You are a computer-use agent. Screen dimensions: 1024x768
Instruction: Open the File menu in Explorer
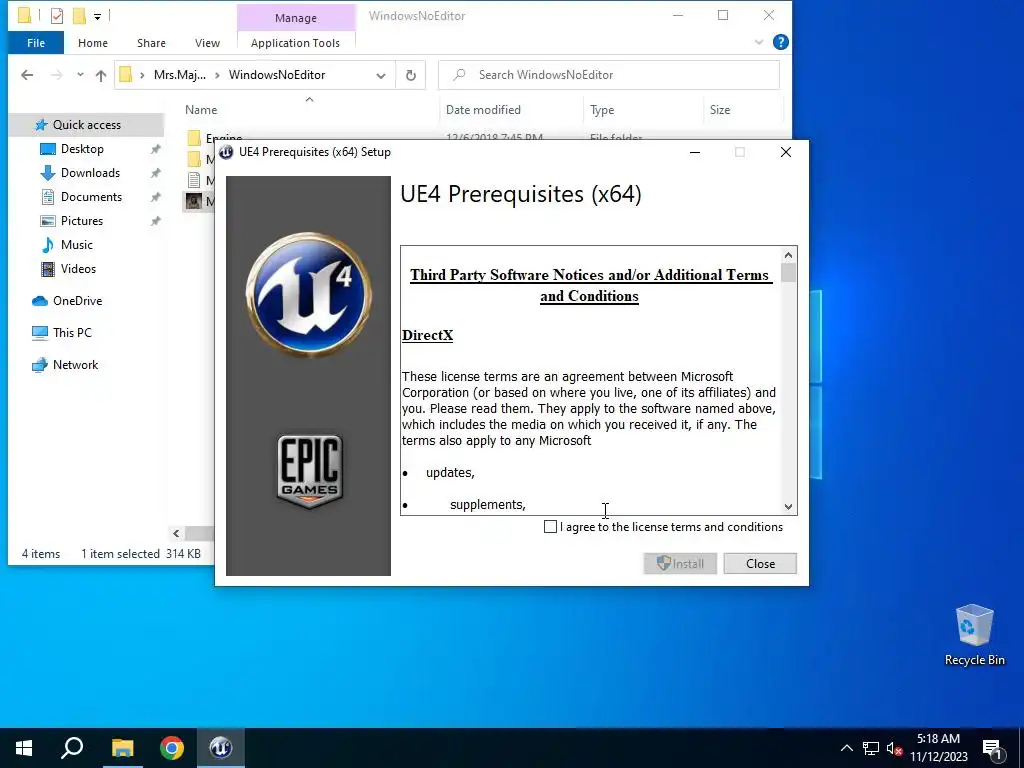pyautogui.click(x=36, y=43)
